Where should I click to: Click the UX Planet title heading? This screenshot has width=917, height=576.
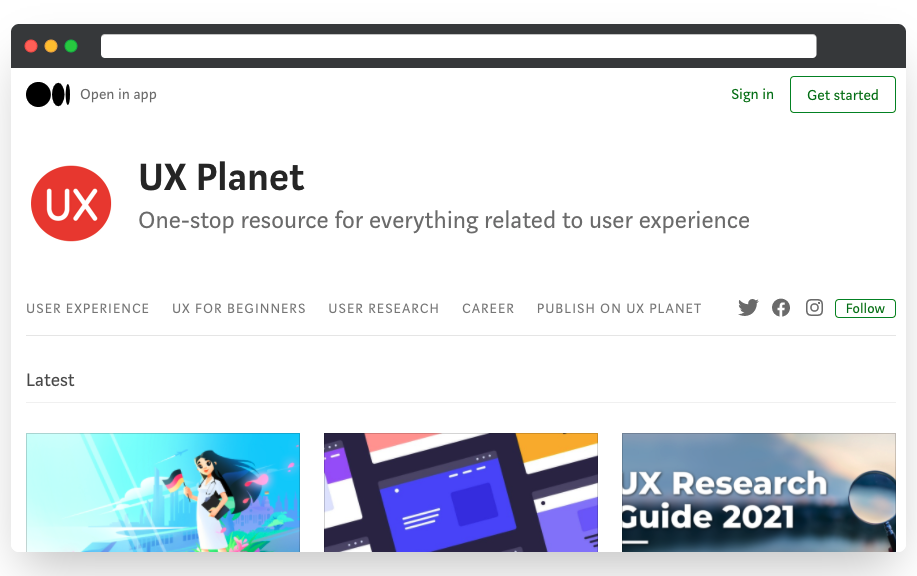click(221, 178)
